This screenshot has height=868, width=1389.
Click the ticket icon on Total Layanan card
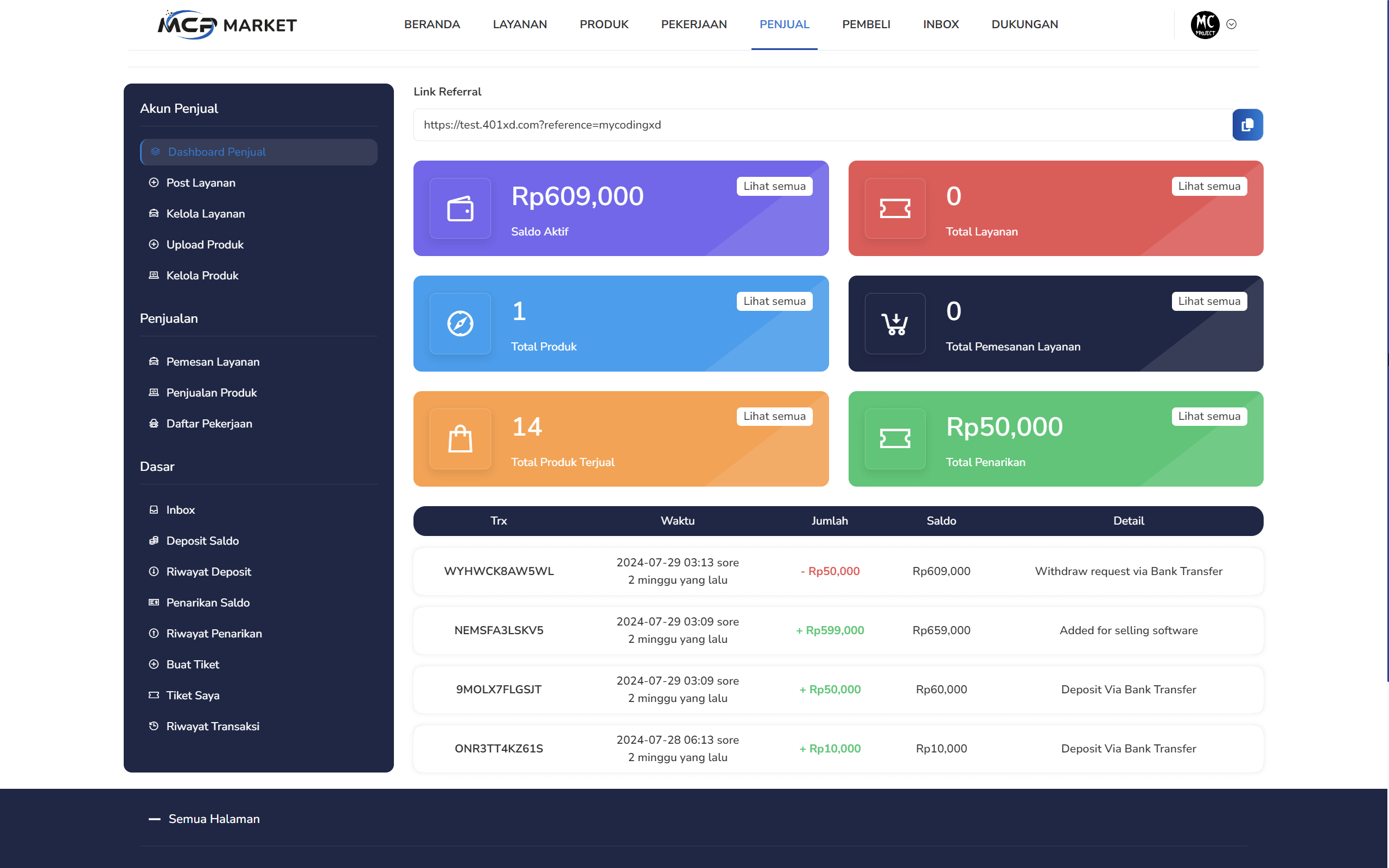(x=895, y=208)
